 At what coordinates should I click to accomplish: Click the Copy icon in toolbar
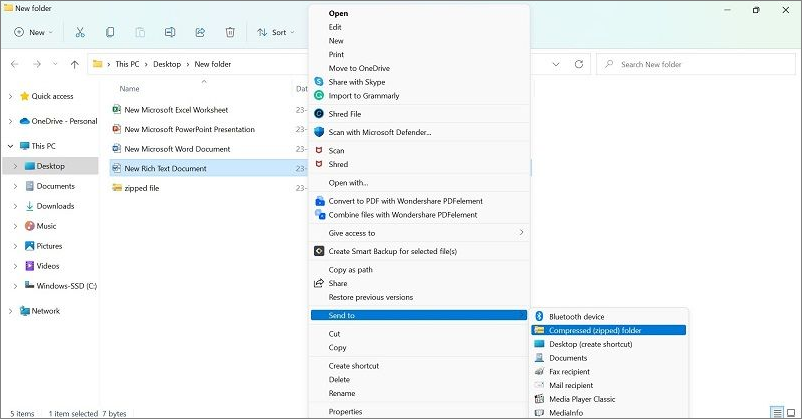[x=110, y=32]
